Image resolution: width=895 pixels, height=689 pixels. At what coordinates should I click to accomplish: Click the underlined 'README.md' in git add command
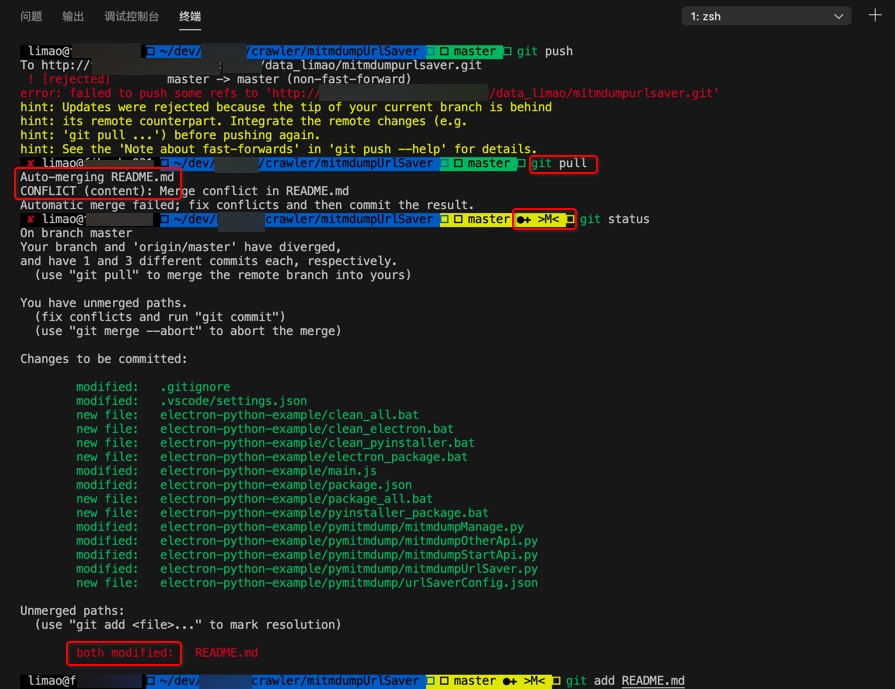pos(653,680)
